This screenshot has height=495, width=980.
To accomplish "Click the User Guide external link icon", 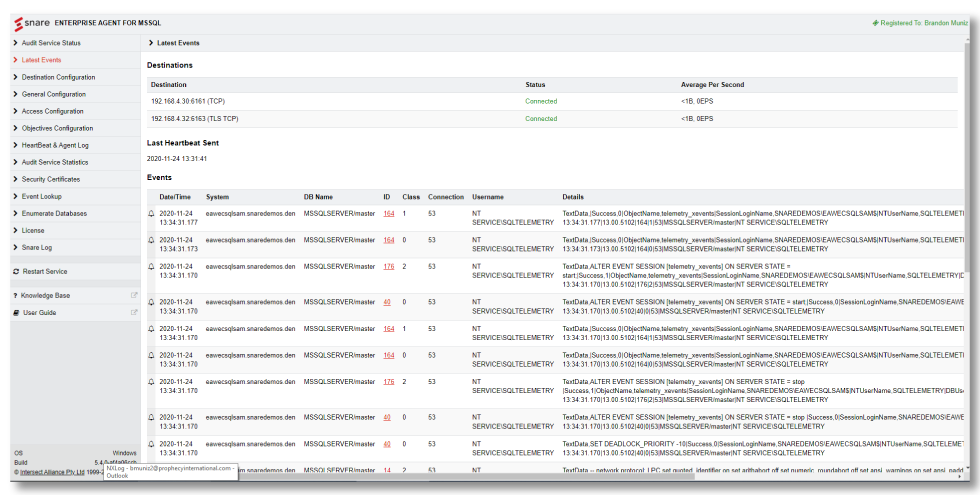I will tap(134, 312).
